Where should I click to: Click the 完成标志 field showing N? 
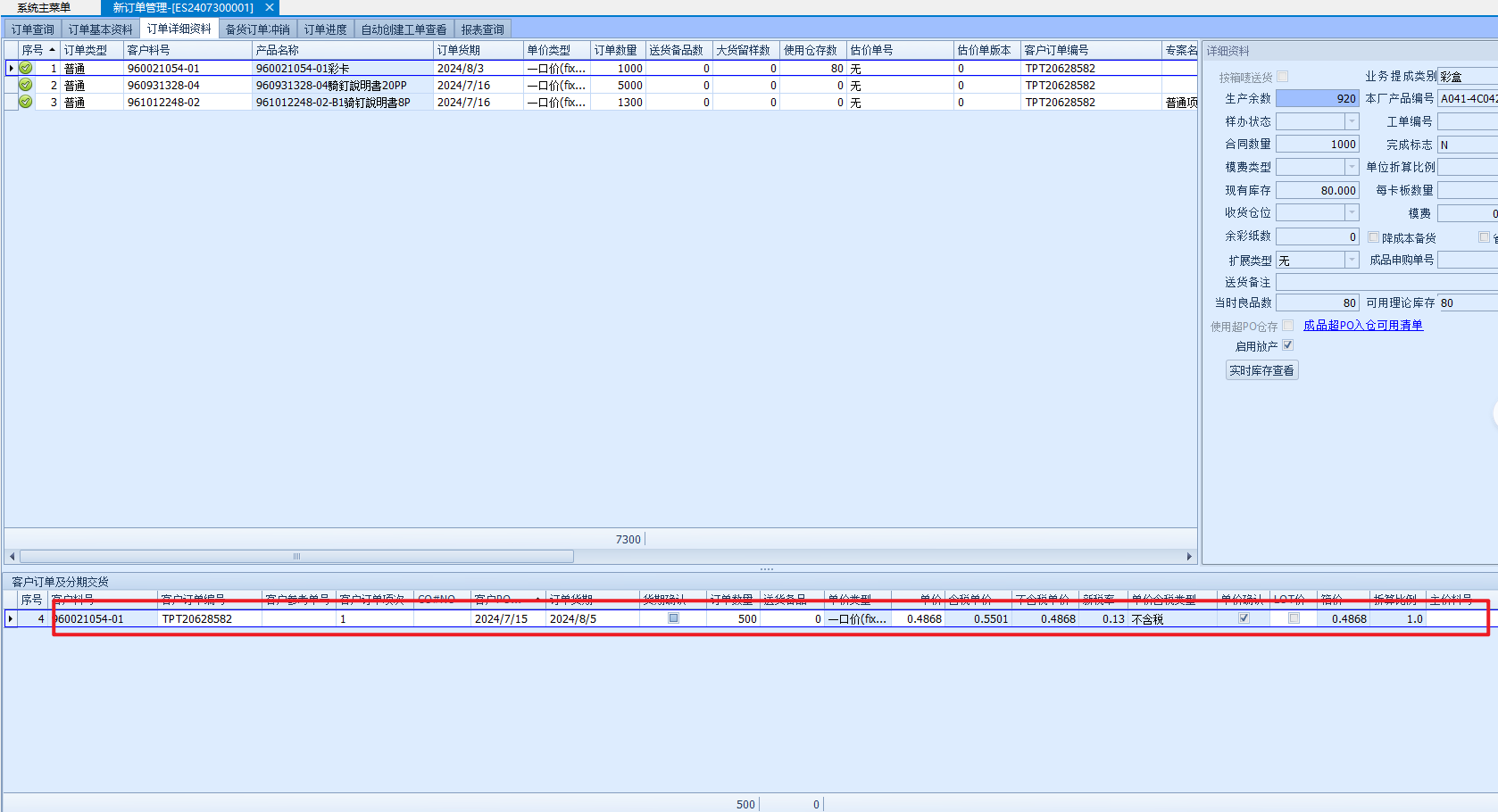(1468, 144)
